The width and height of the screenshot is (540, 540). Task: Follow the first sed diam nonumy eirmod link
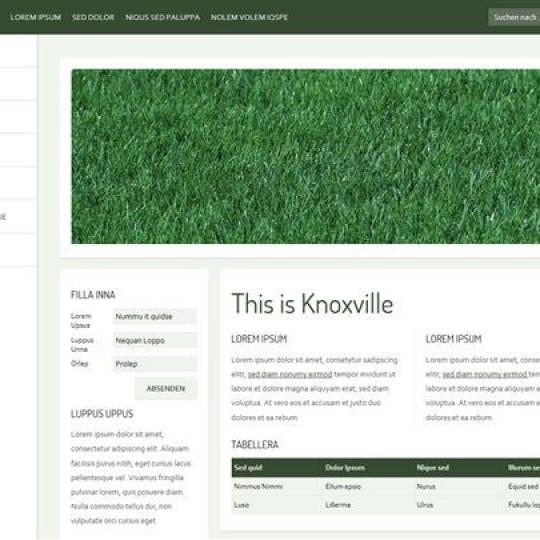pyautogui.click(x=290, y=374)
